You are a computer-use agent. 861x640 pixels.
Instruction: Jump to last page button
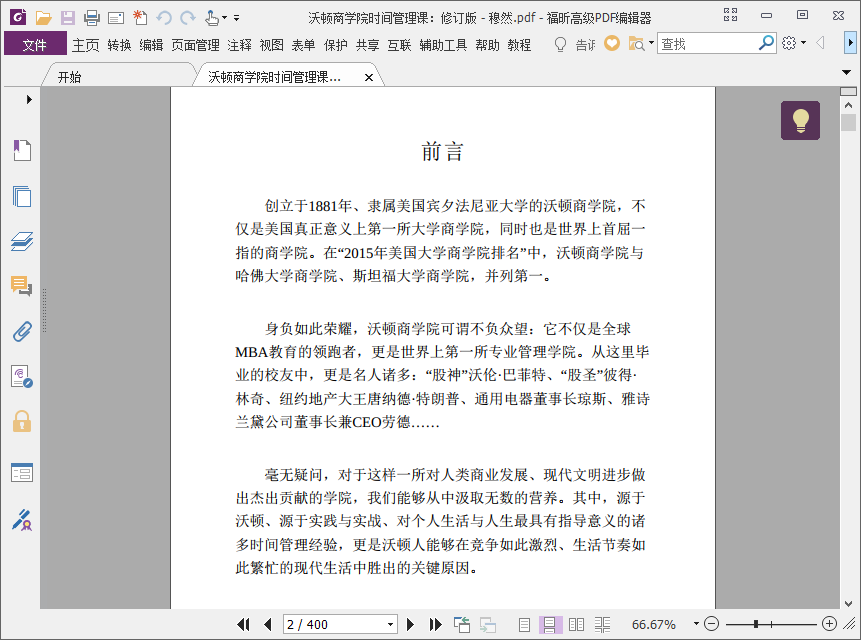435,624
